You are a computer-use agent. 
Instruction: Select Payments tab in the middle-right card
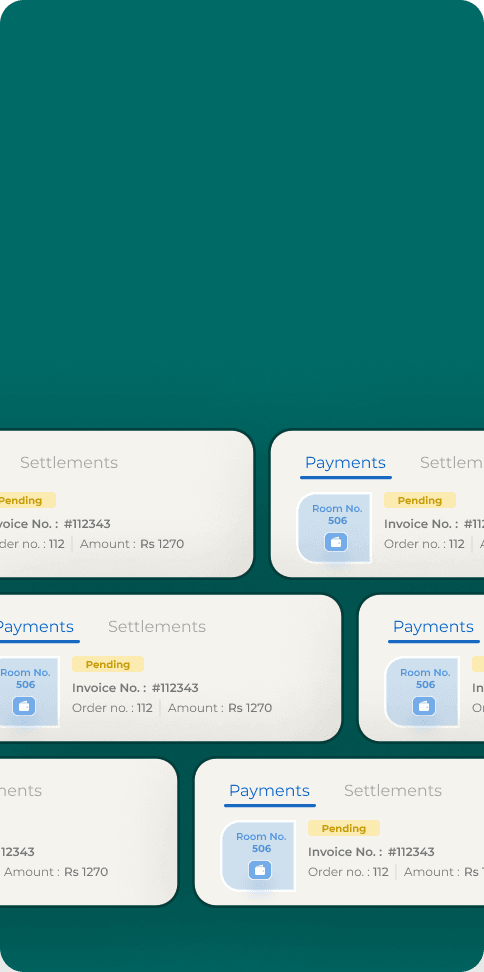coord(433,627)
